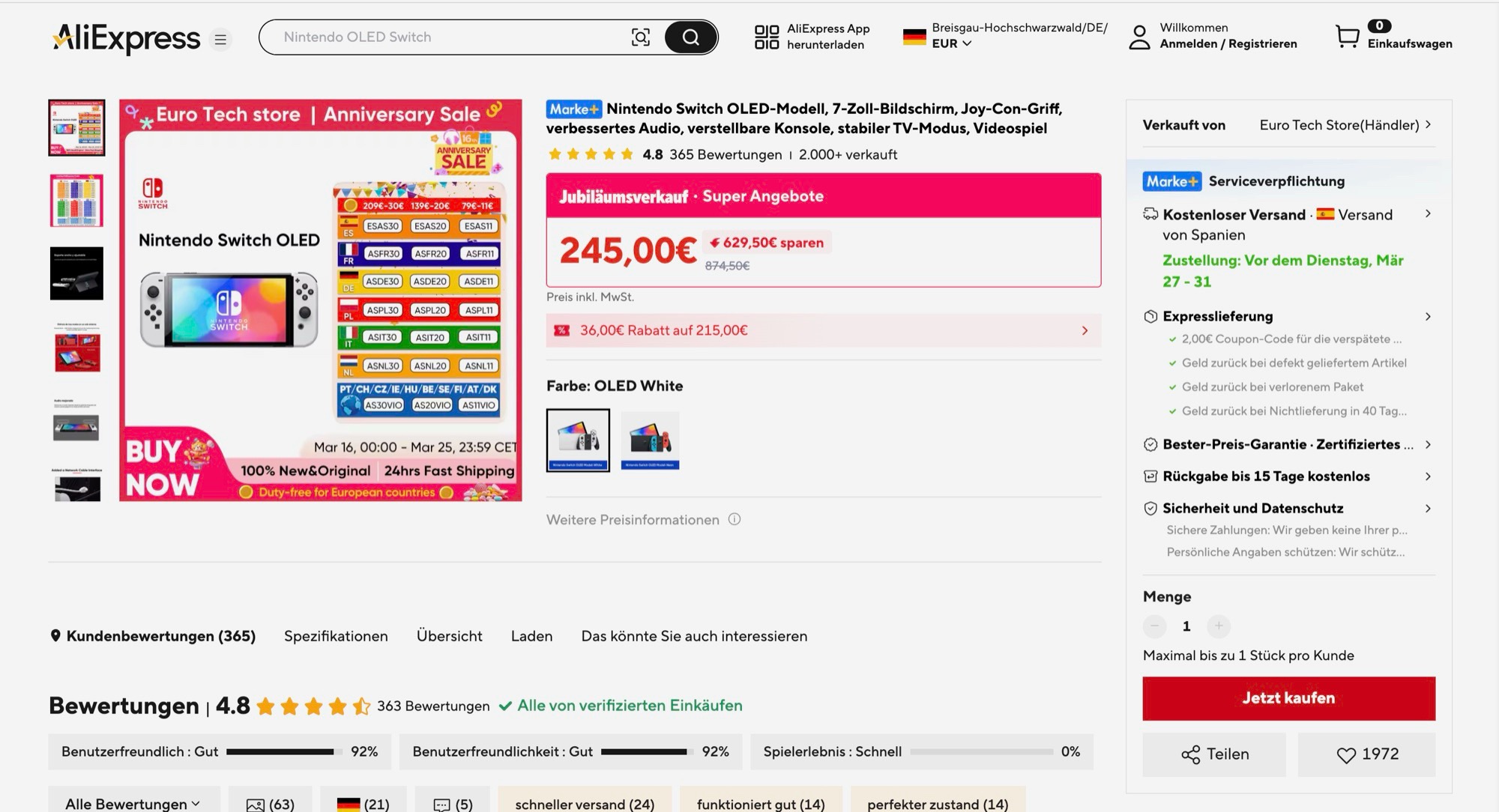1499x812 pixels.
Task: Click the info icon beside Weitere Preisinformationen
Action: pyautogui.click(x=735, y=519)
